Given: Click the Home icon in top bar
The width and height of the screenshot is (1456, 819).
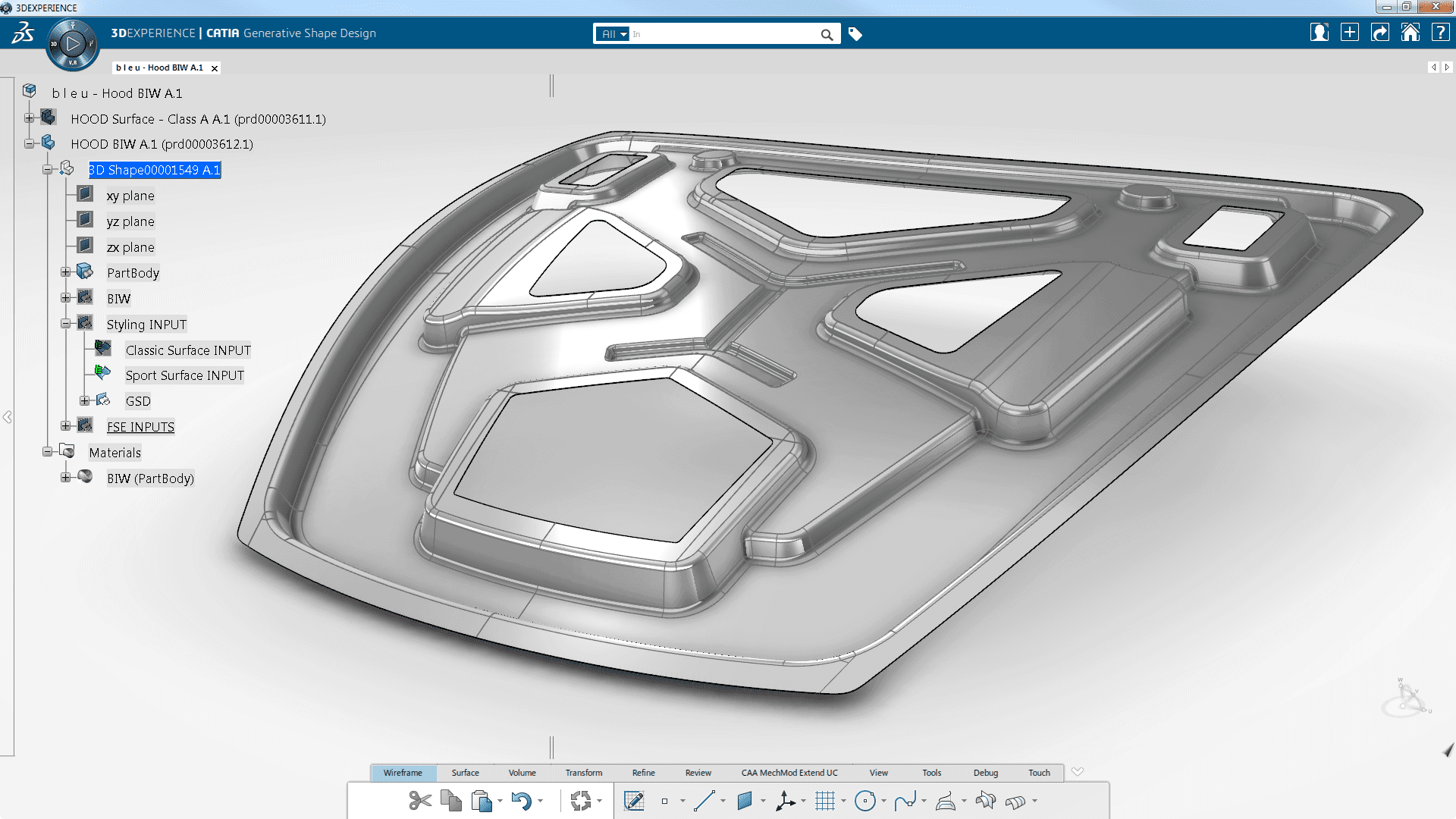Looking at the screenshot, I should coord(1410,33).
